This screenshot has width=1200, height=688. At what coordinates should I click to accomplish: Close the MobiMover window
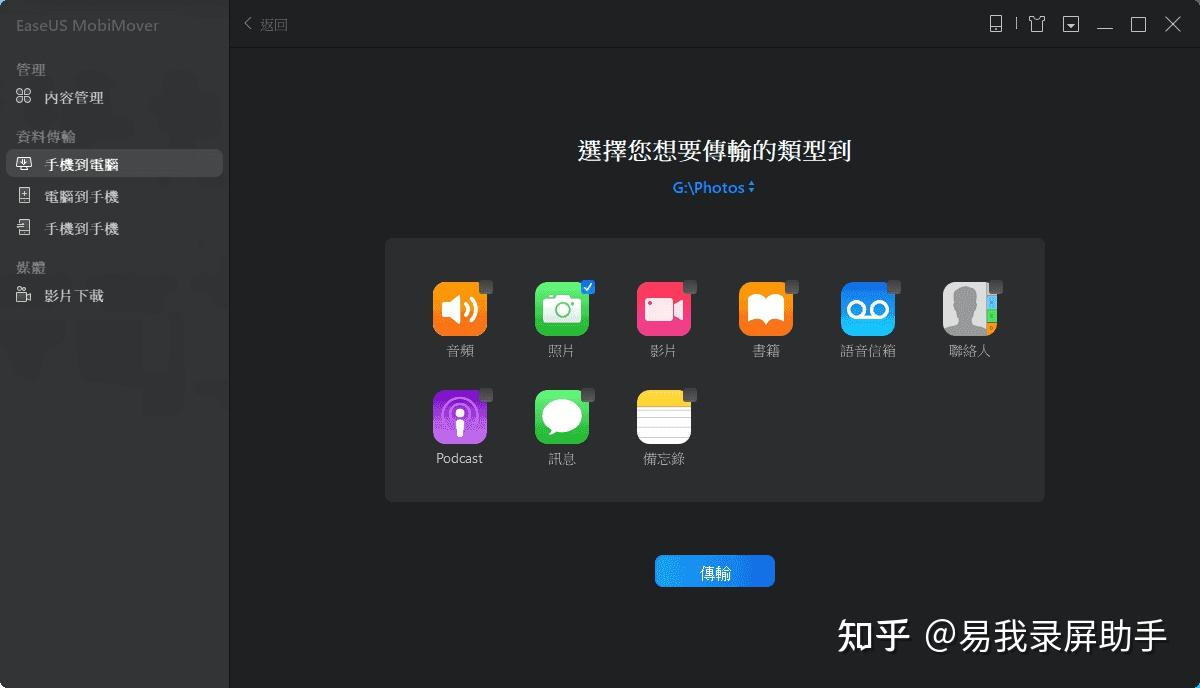click(x=1173, y=24)
